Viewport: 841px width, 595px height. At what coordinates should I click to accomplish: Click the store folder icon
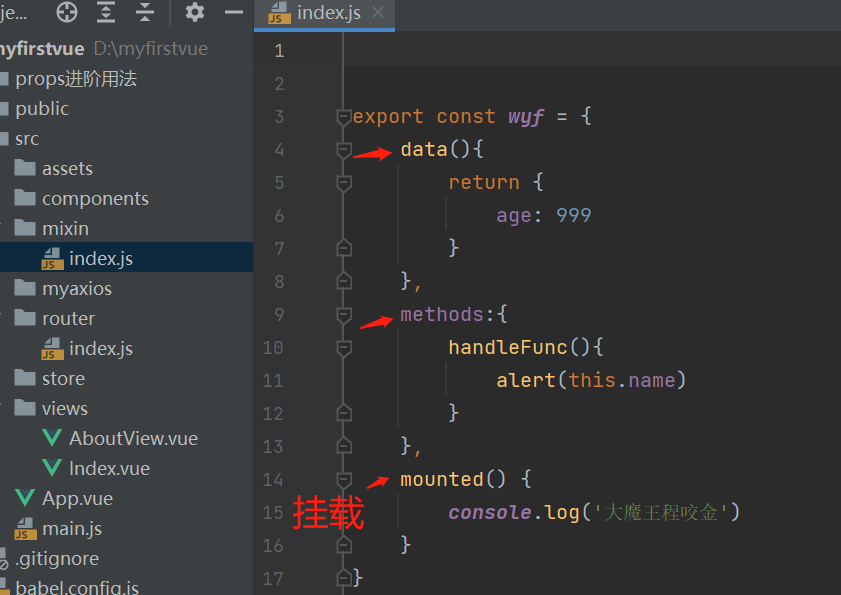[25, 378]
